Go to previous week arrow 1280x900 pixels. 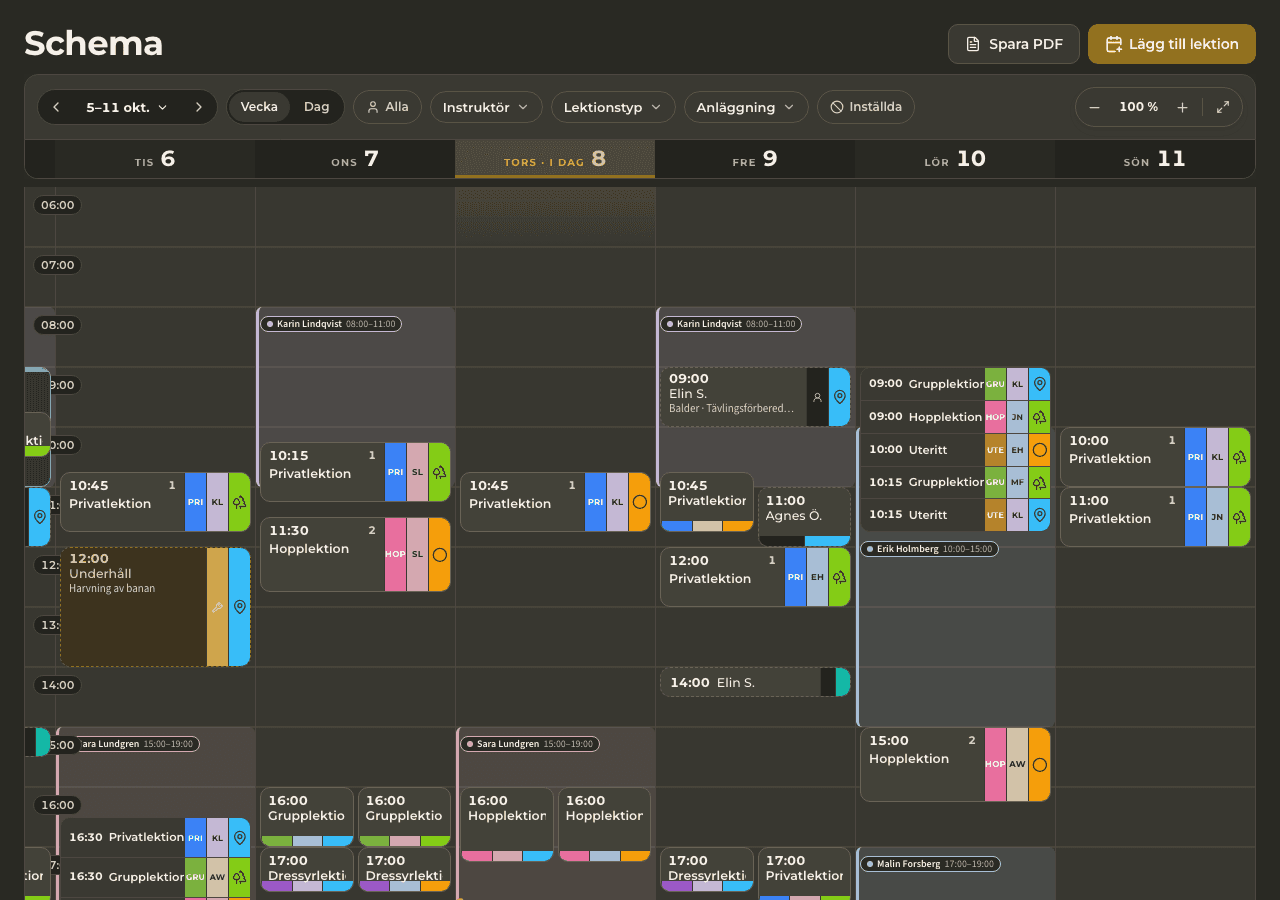pos(56,107)
